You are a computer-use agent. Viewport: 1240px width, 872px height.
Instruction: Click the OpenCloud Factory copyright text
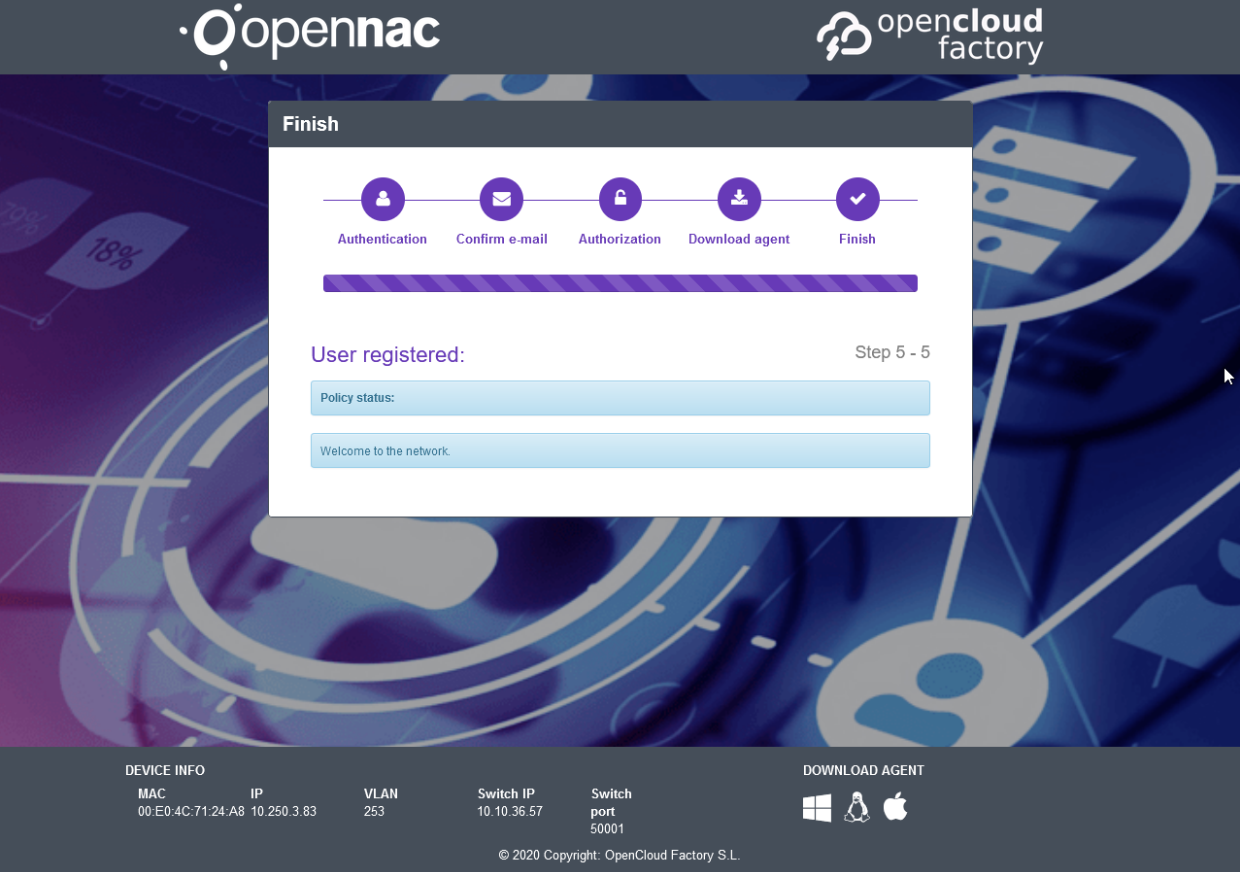[x=620, y=856]
